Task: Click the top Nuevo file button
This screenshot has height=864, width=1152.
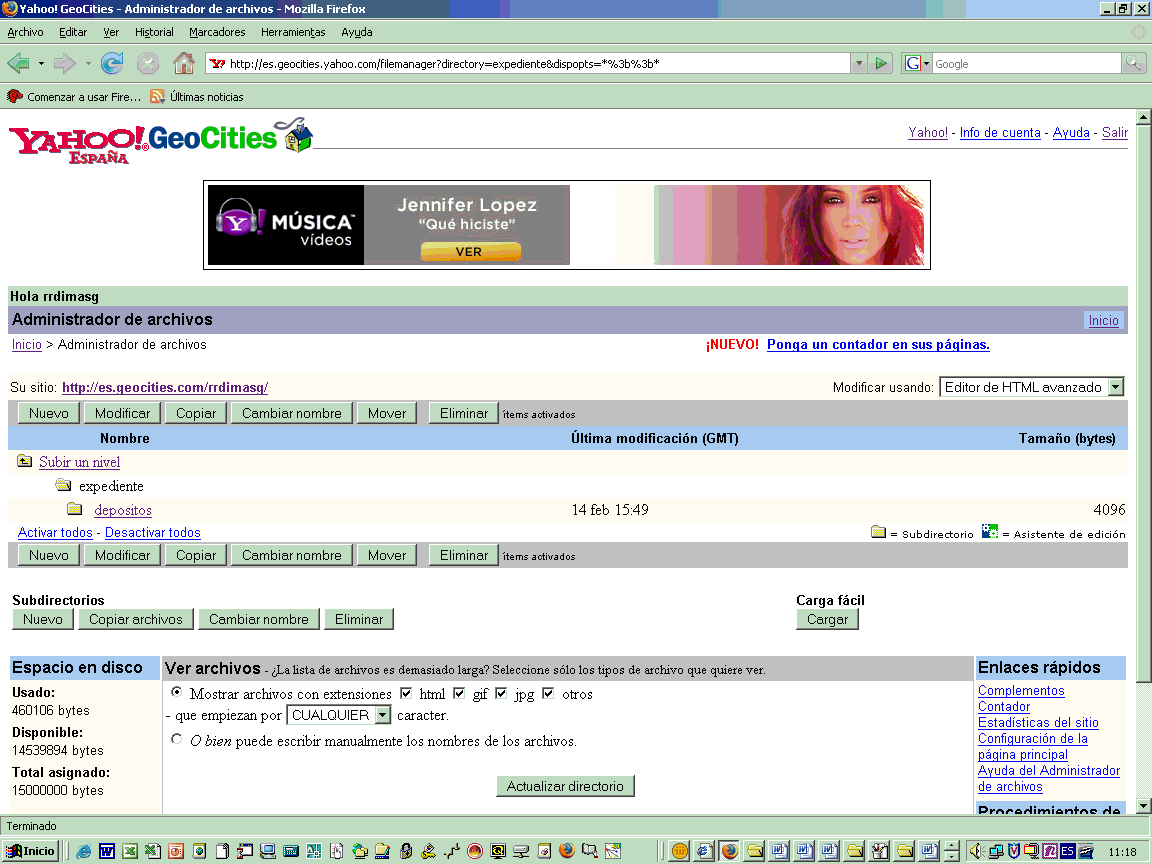Action: 48,413
